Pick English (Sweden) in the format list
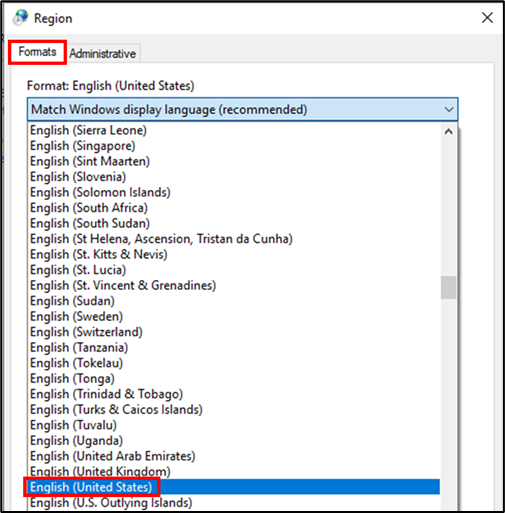Screen dimensions: 505x513 (234, 316)
